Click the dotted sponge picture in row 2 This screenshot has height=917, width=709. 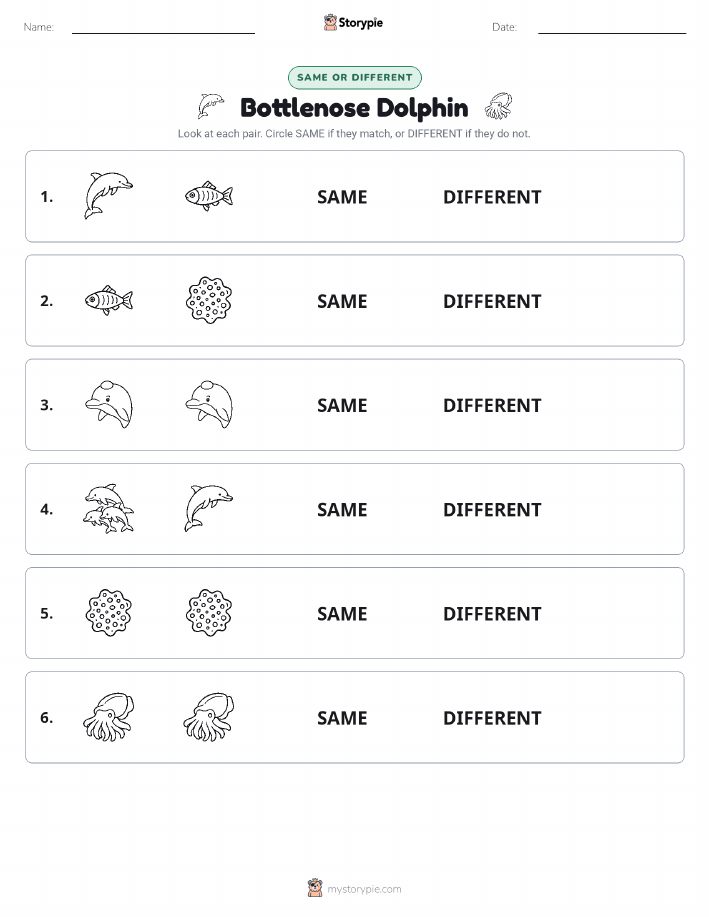(x=209, y=300)
